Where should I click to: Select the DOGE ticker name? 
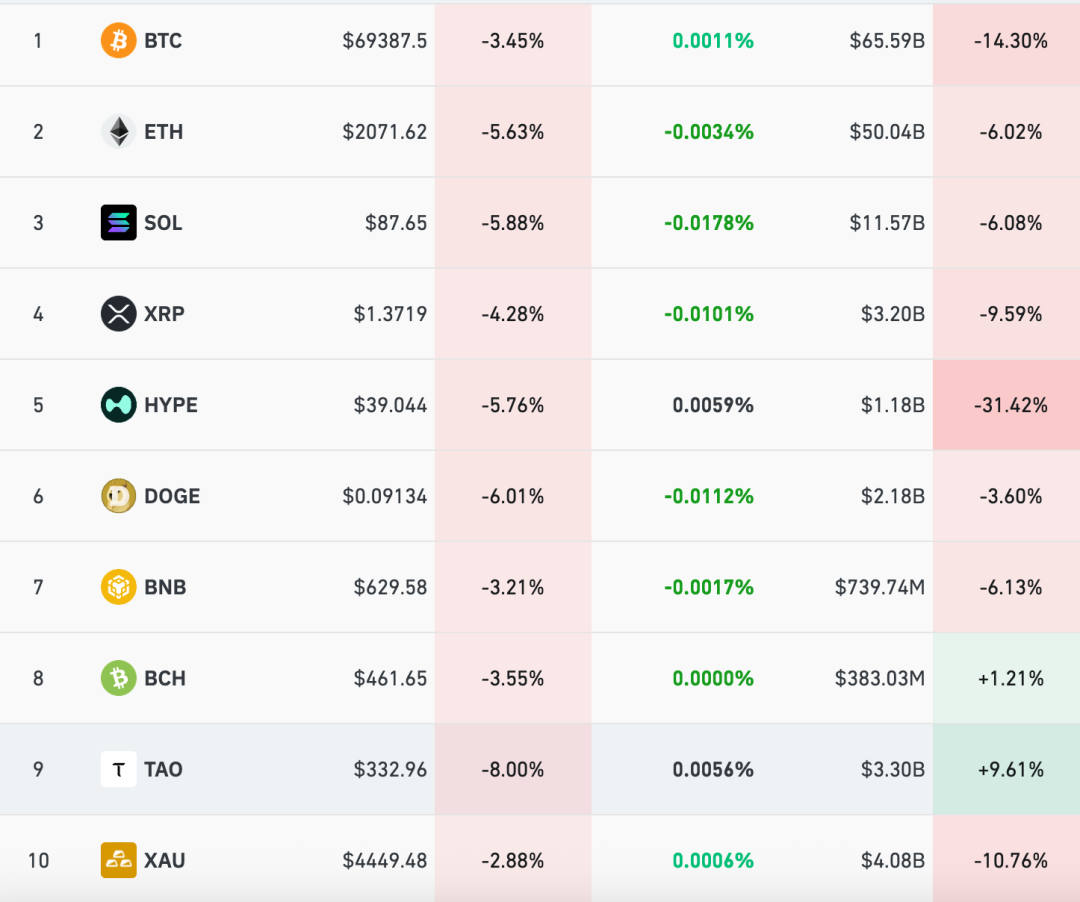pos(172,496)
